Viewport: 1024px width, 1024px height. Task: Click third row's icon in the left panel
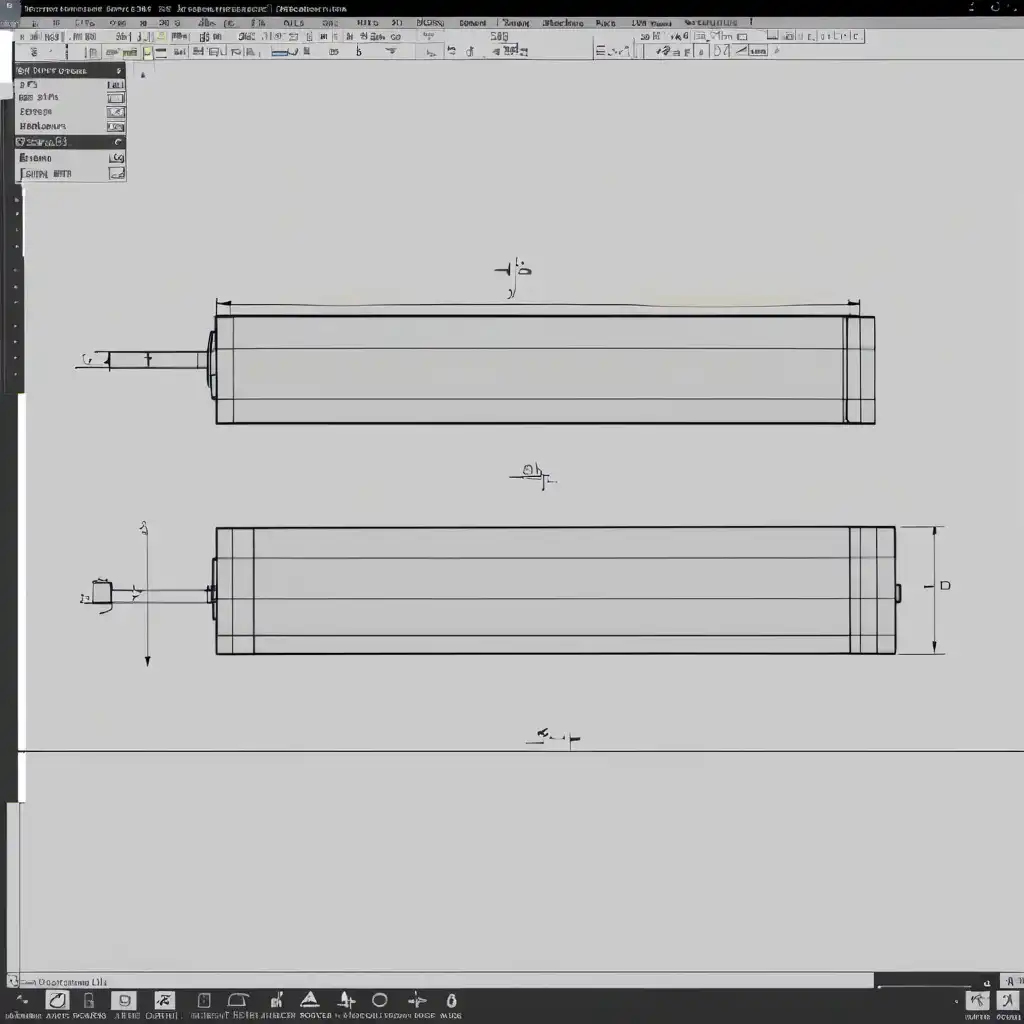(x=116, y=112)
